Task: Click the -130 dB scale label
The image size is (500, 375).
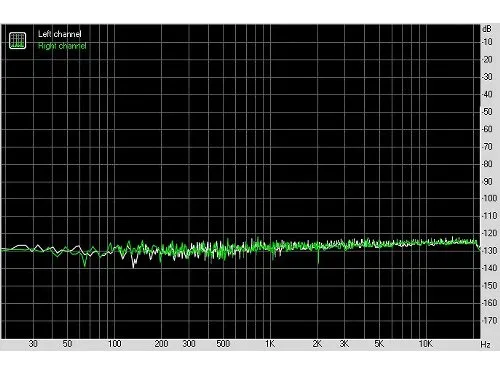Action: click(x=489, y=251)
